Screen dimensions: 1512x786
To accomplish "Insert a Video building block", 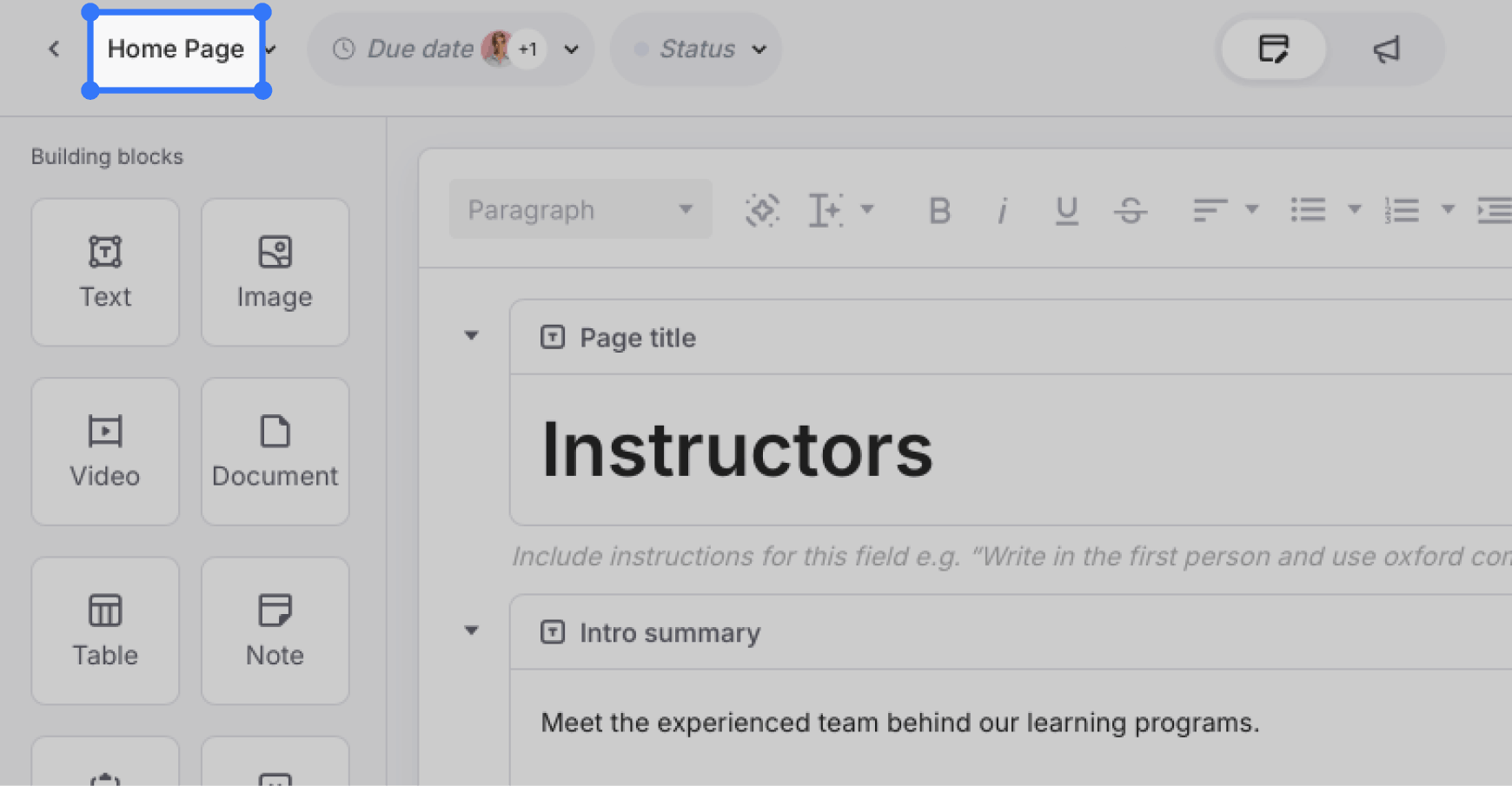I will (104, 451).
